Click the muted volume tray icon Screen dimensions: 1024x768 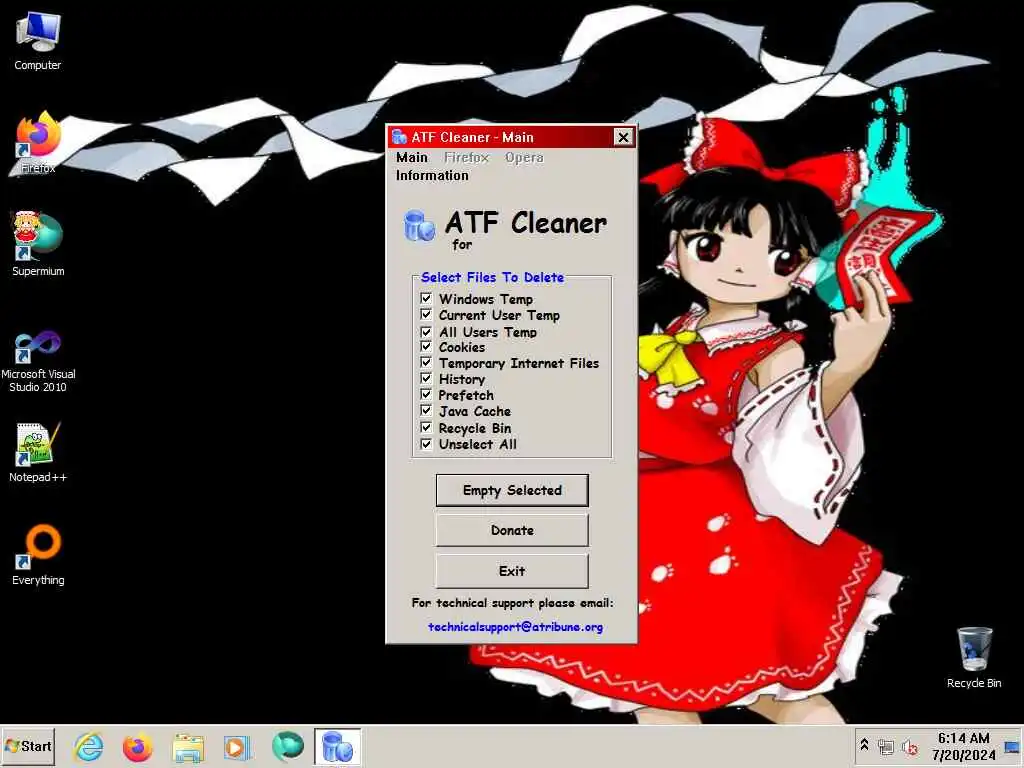click(x=910, y=746)
